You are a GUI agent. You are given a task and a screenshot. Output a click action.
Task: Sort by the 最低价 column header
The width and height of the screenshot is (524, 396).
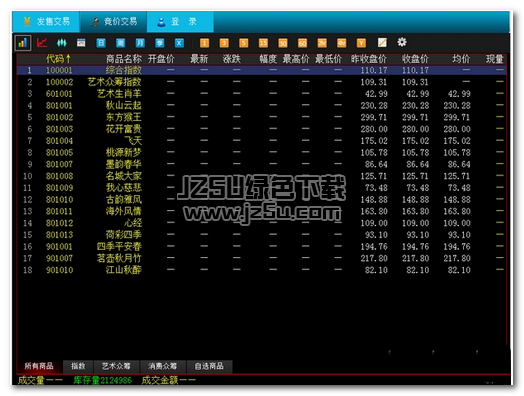coord(328,59)
